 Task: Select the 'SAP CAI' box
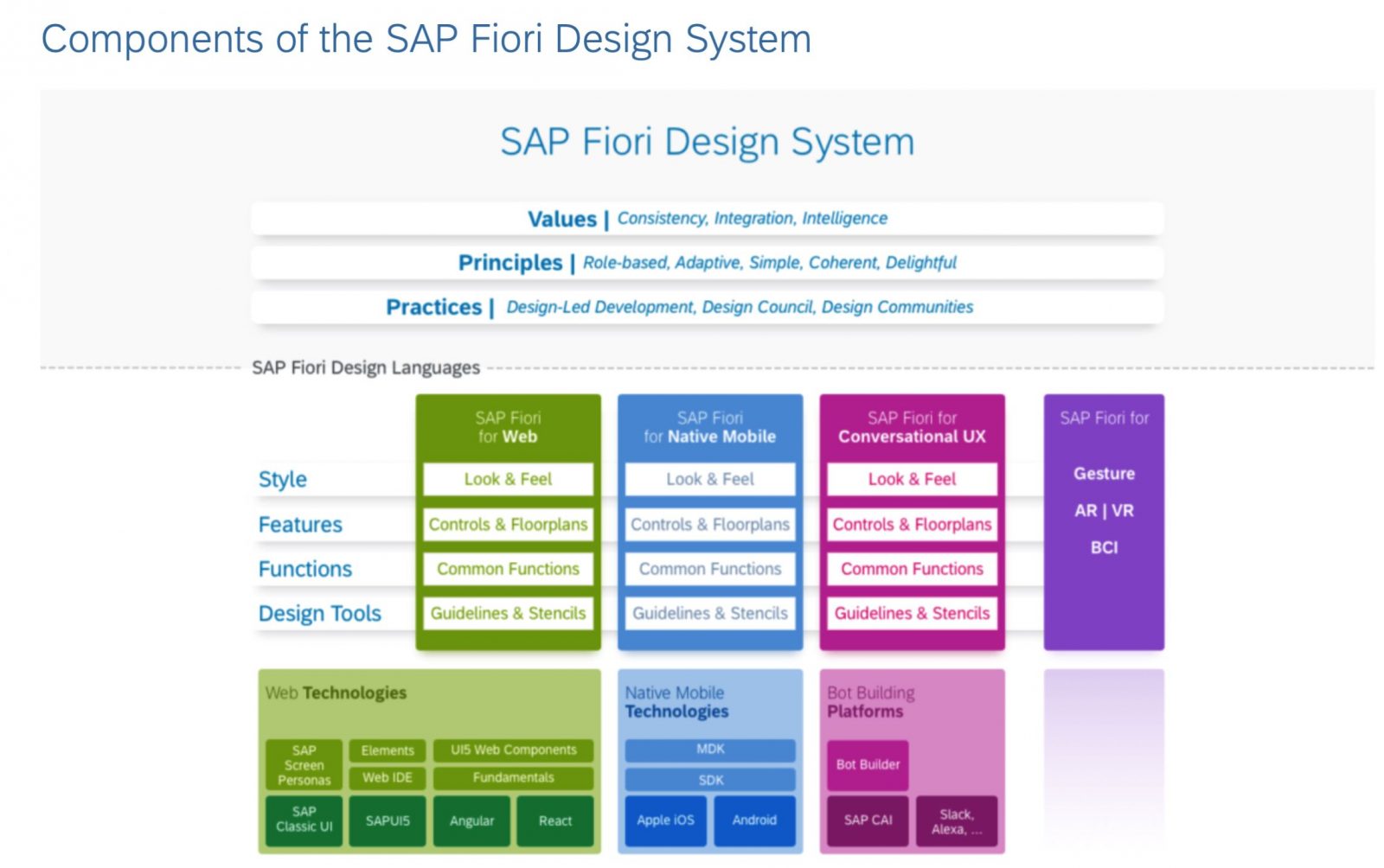point(868,820)
